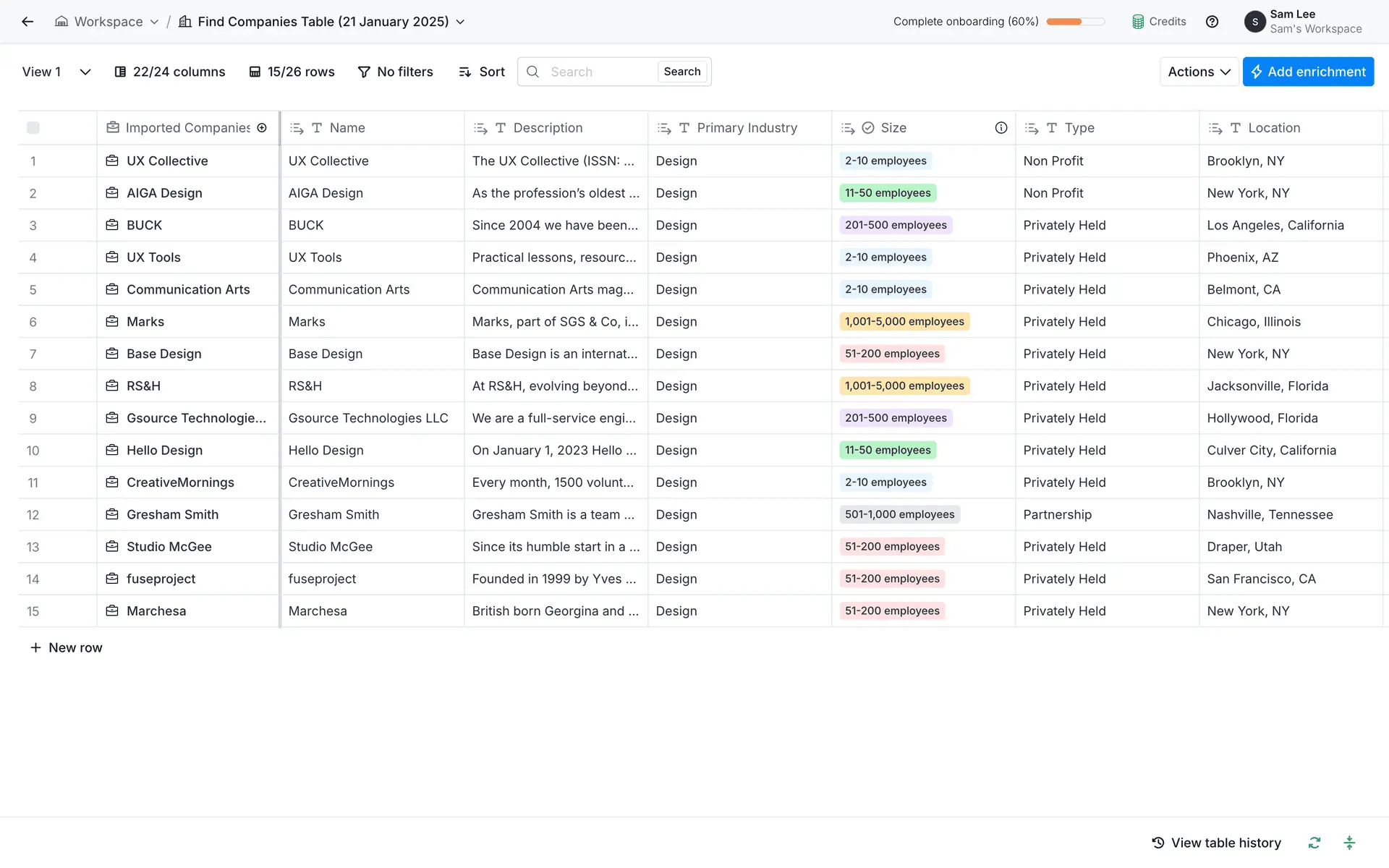
Task: Expand the View 1 dropdown chevron
Action: point(85,72)
